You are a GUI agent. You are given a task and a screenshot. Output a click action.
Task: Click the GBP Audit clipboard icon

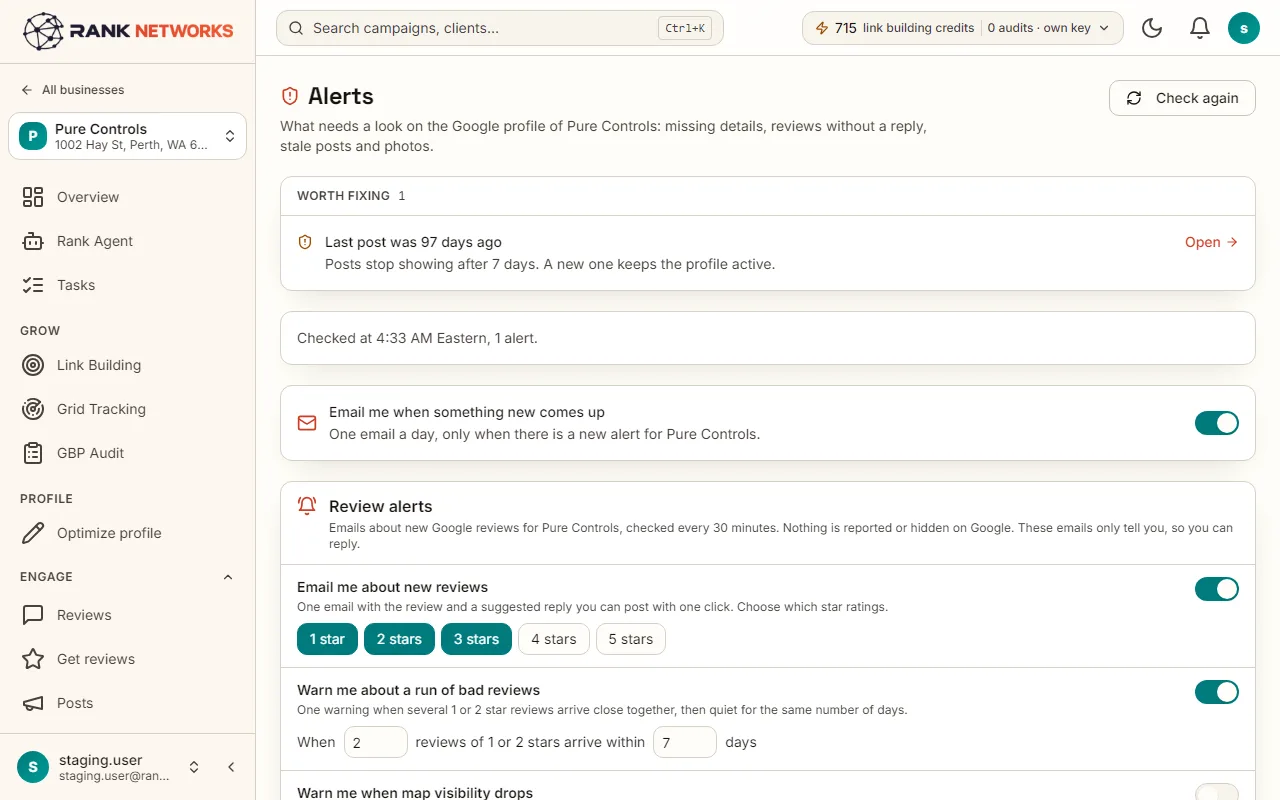[33, 453]
